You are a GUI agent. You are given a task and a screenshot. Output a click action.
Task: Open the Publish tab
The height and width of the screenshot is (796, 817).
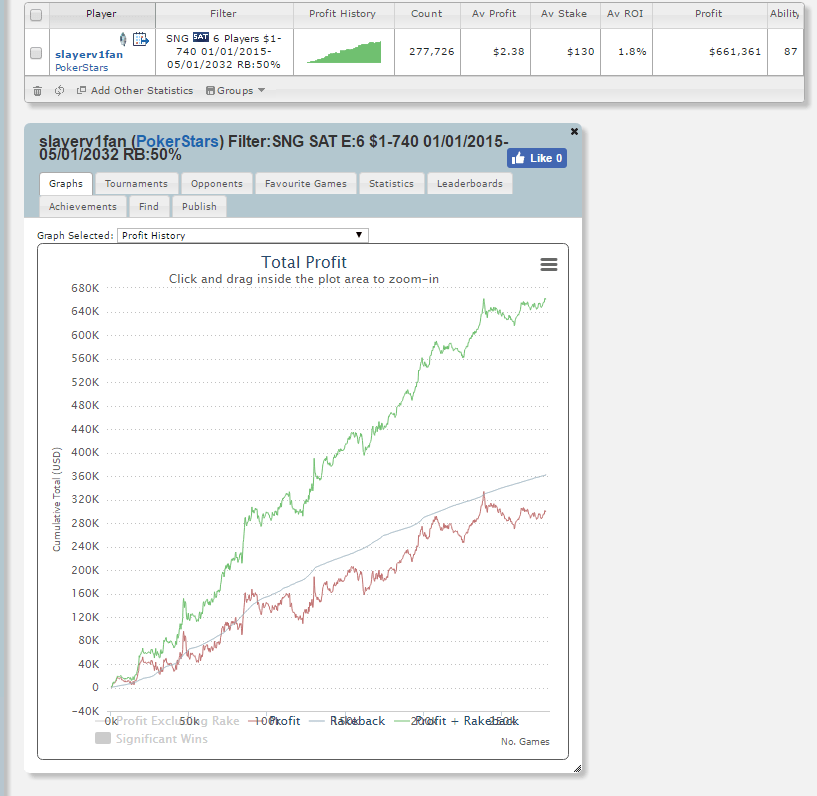[x=199, y=206]
